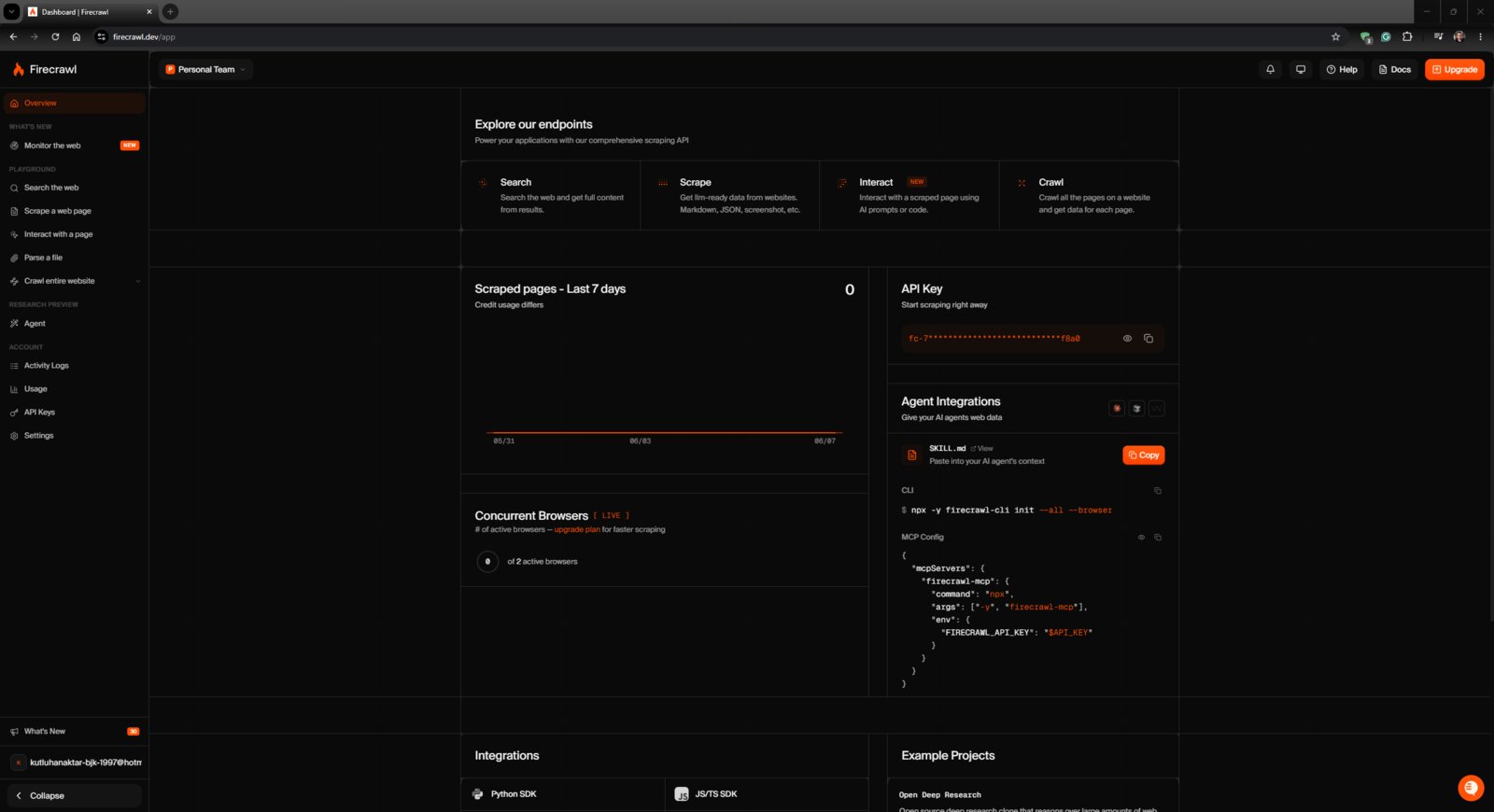Follow the upgrade plan link
Viewport: 1494px width, 812px height.
(577, 530)
